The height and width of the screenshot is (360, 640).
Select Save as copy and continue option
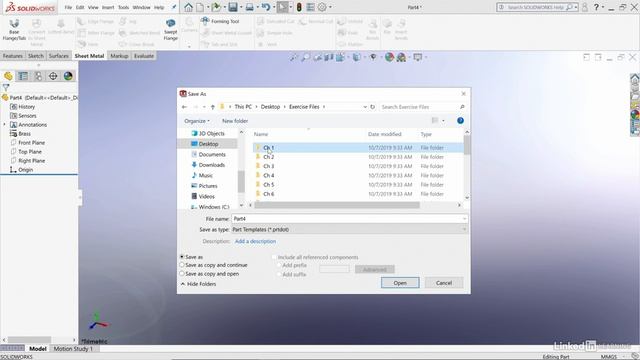(x=182, y=265)
